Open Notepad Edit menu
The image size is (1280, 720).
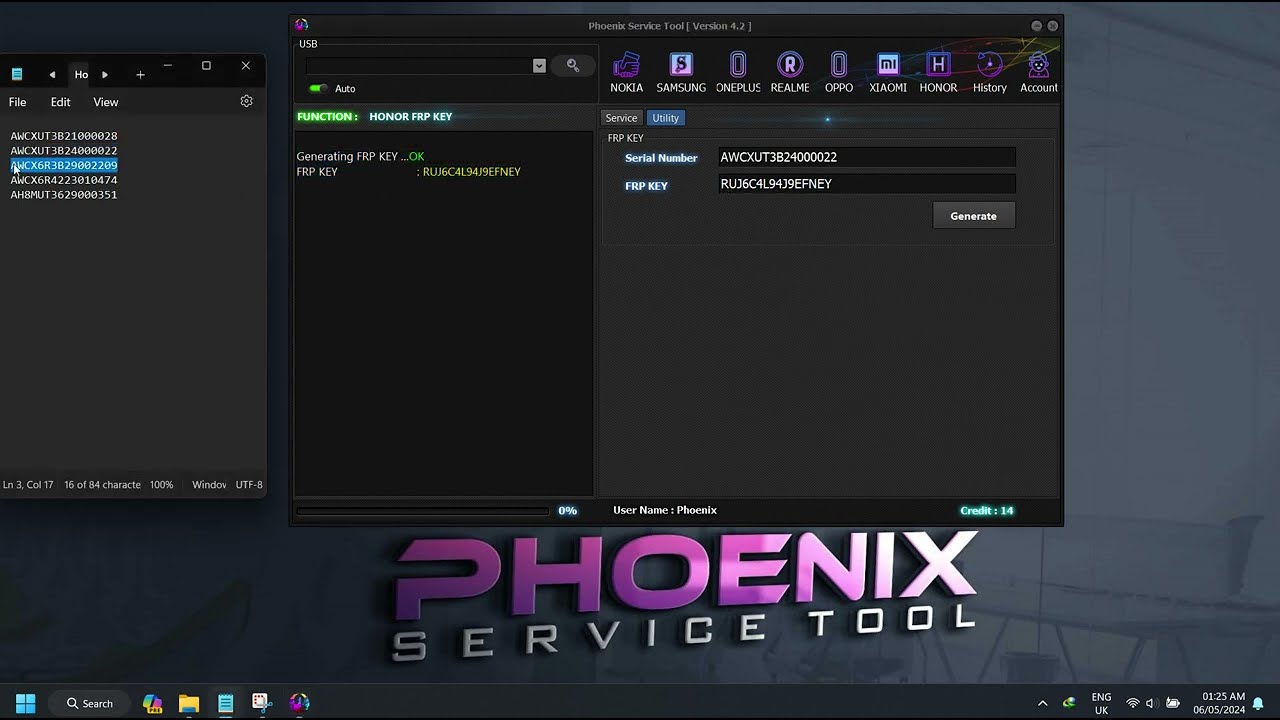(61, 102)
